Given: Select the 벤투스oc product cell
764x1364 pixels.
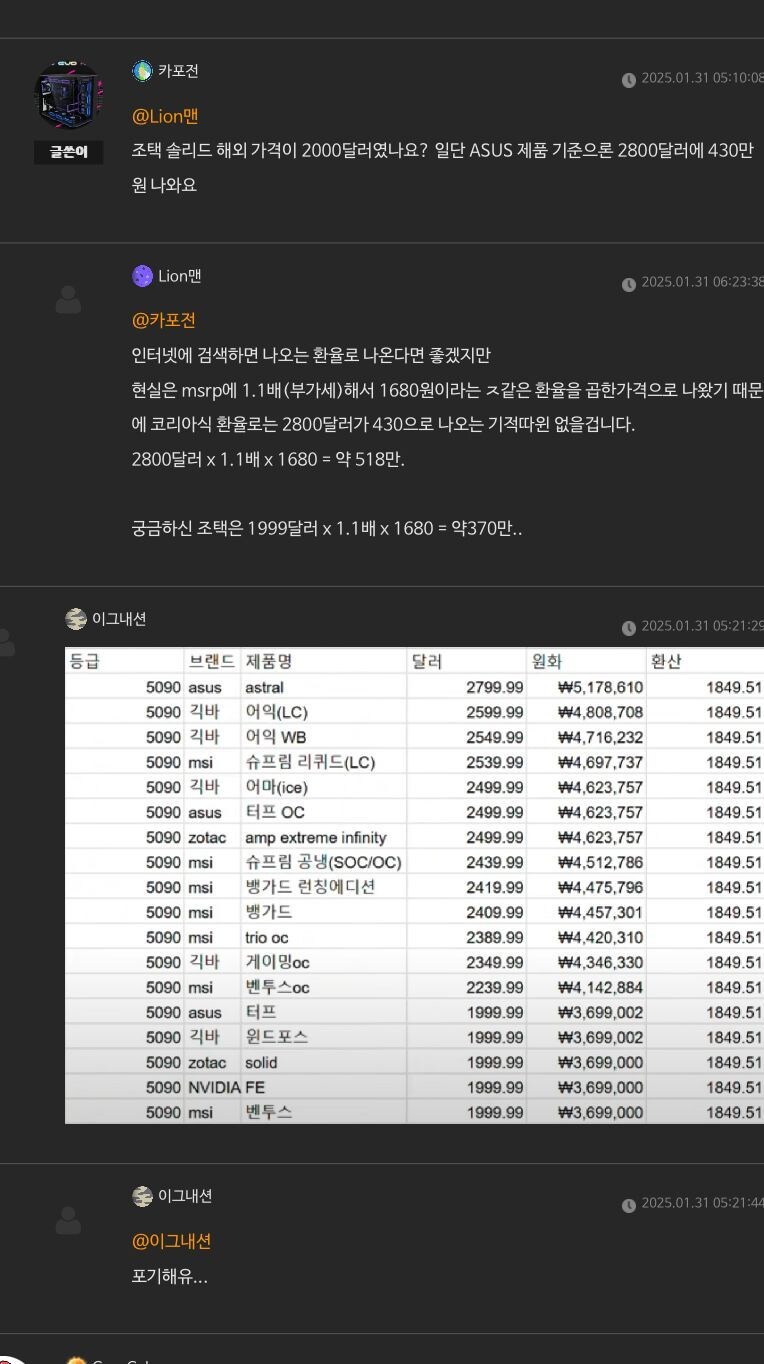Looking at the screenshot, I should [324, 987].
